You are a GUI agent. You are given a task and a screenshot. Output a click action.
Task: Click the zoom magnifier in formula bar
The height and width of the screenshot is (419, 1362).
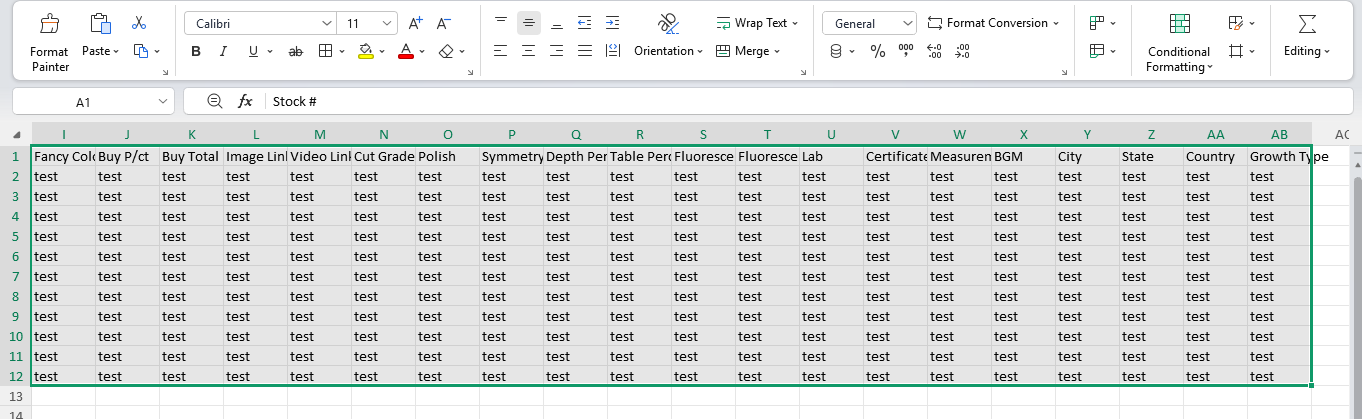(x=214, y=101)
